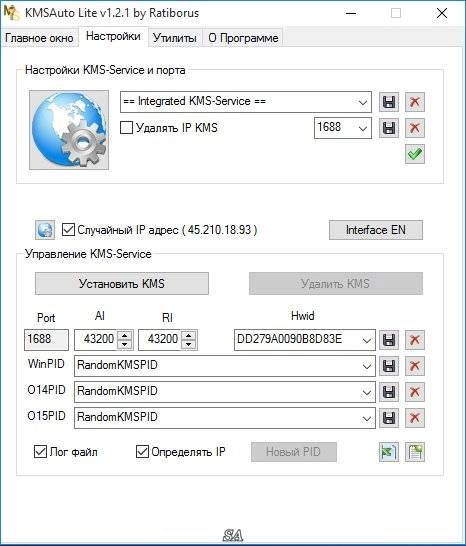Uncheck Случайный IP адрес checkbox

click(x=68, y=229)
